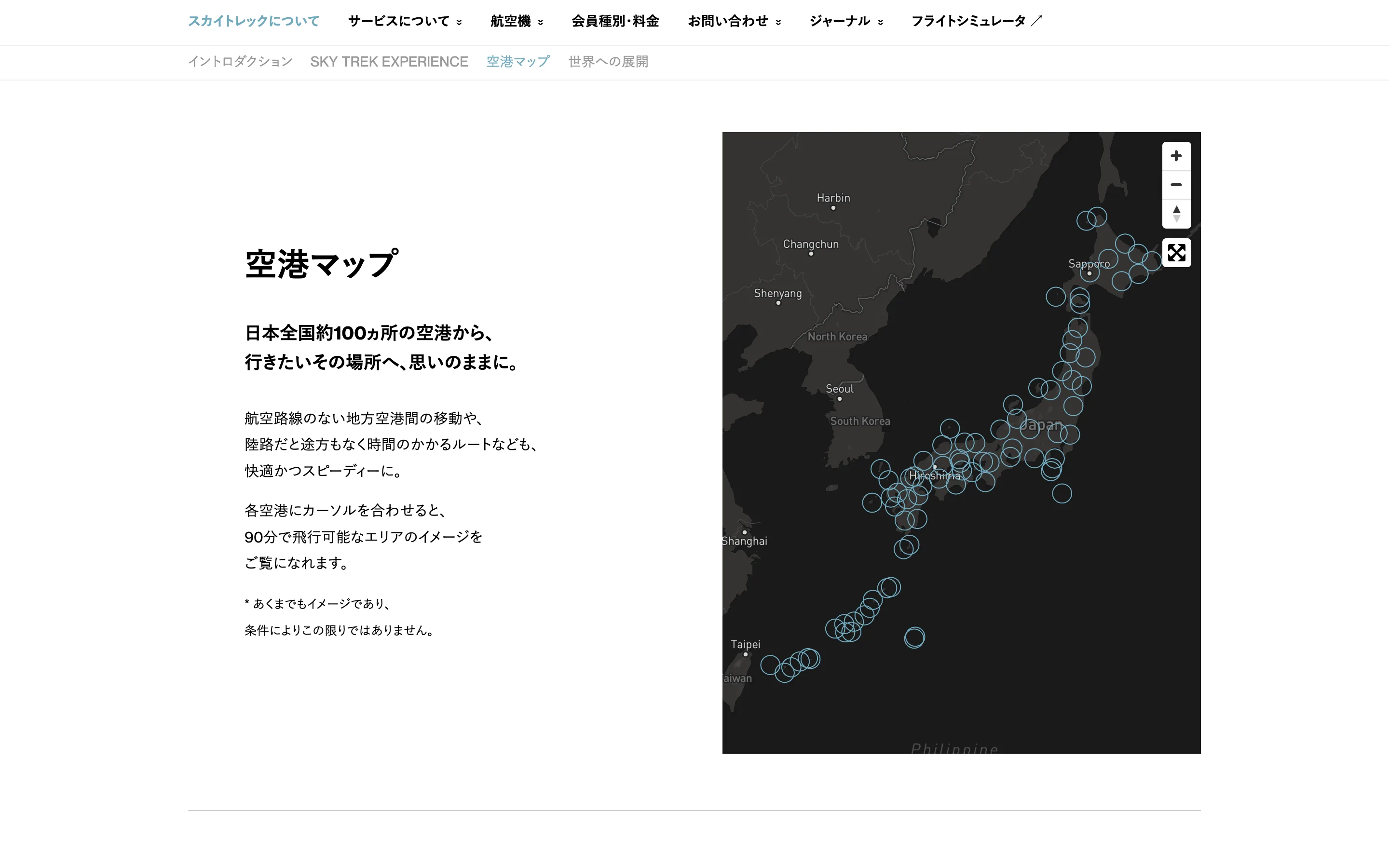Click the Changchun label on the map
This screenshot has height=868, width=1389.
pyautogui.click(x=810, y=244)
